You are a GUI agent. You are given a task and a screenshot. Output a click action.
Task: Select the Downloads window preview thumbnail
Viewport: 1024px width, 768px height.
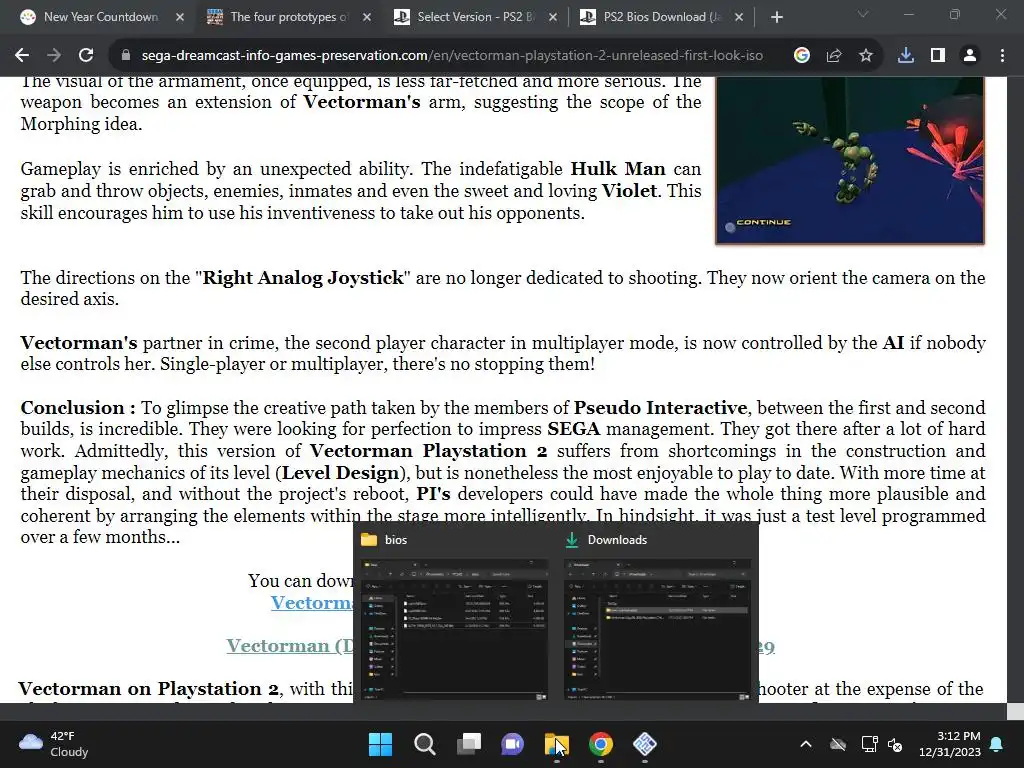(x=657, y=629)
